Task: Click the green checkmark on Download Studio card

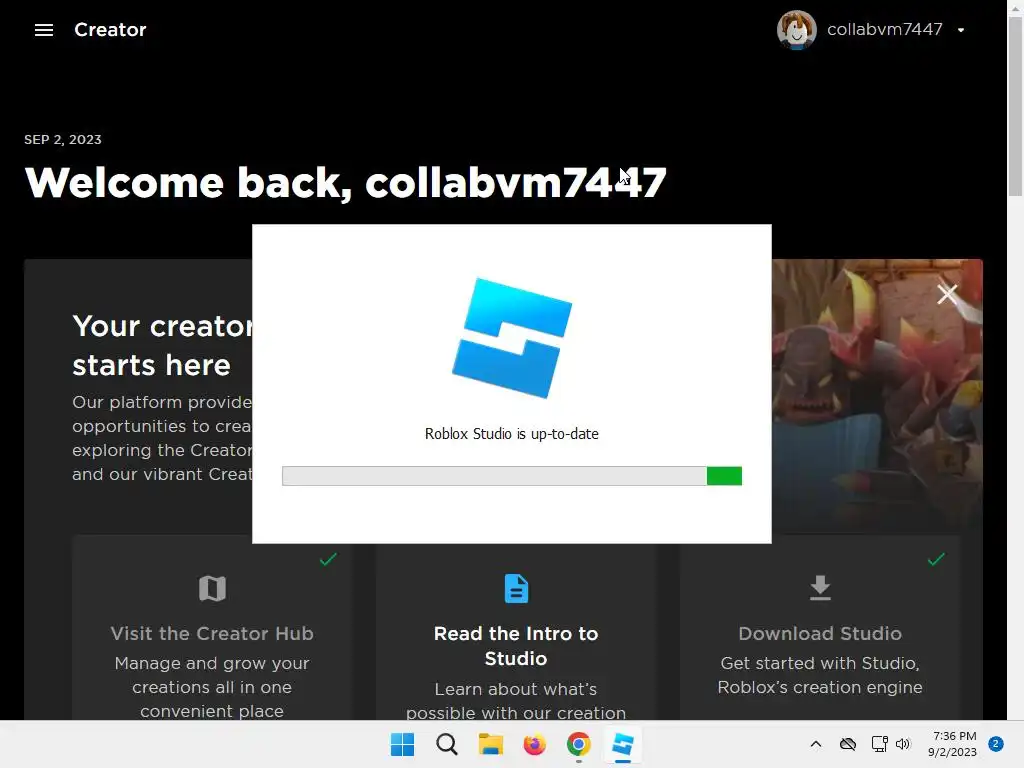Action: (936, 559)
